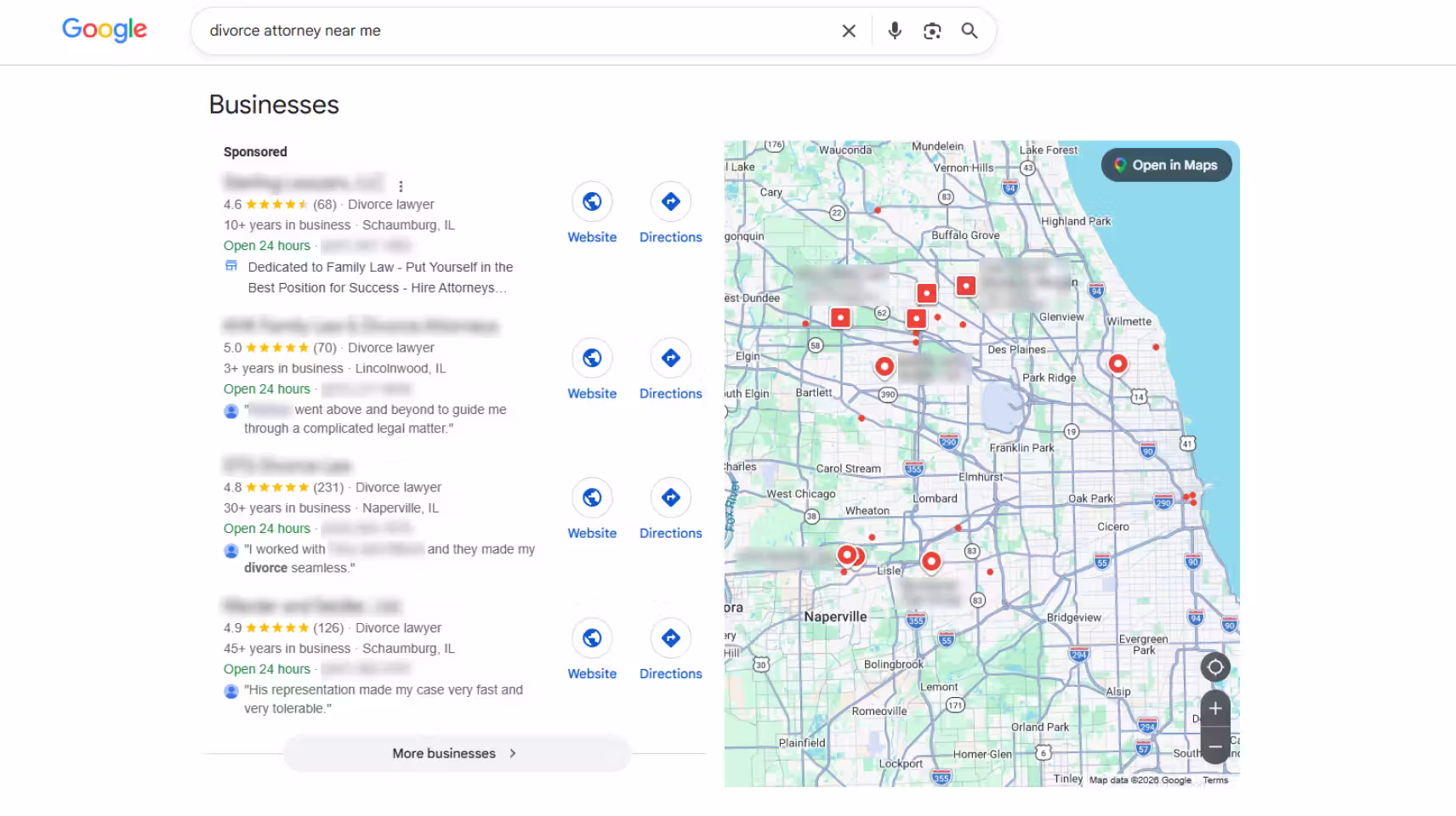Click 'Dedicated to Family Law' ad text

tap(380, 277)
